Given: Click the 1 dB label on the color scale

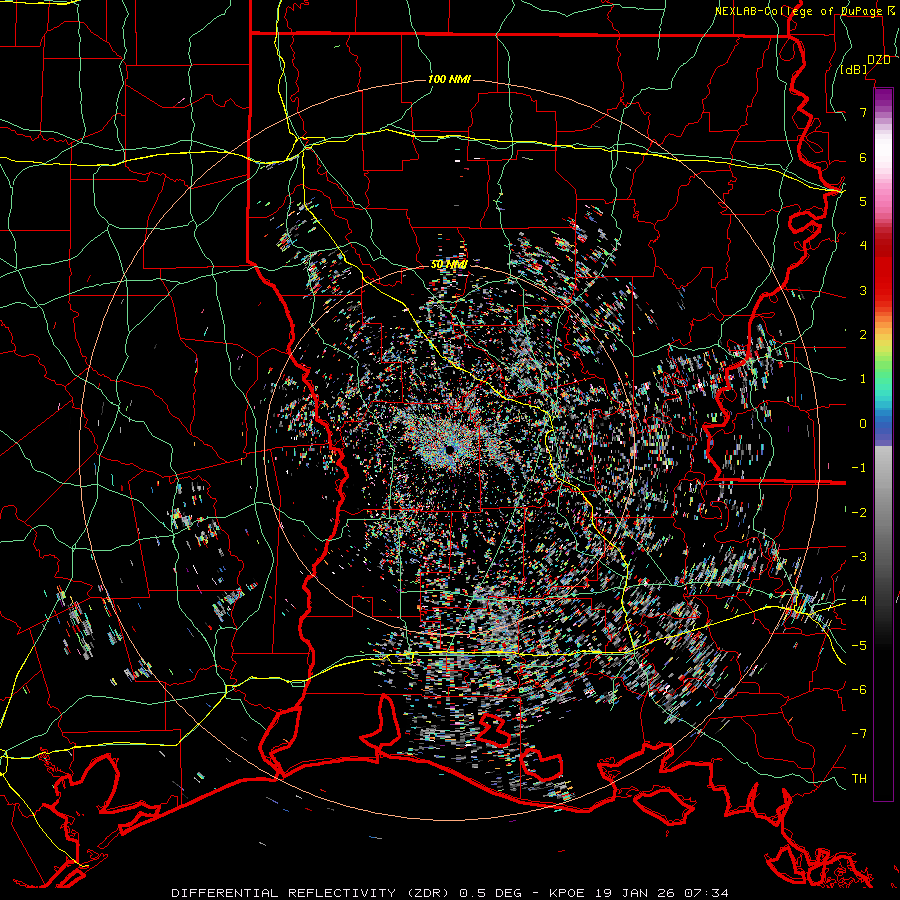Looking at the screenshot, I should coord(863,379).
